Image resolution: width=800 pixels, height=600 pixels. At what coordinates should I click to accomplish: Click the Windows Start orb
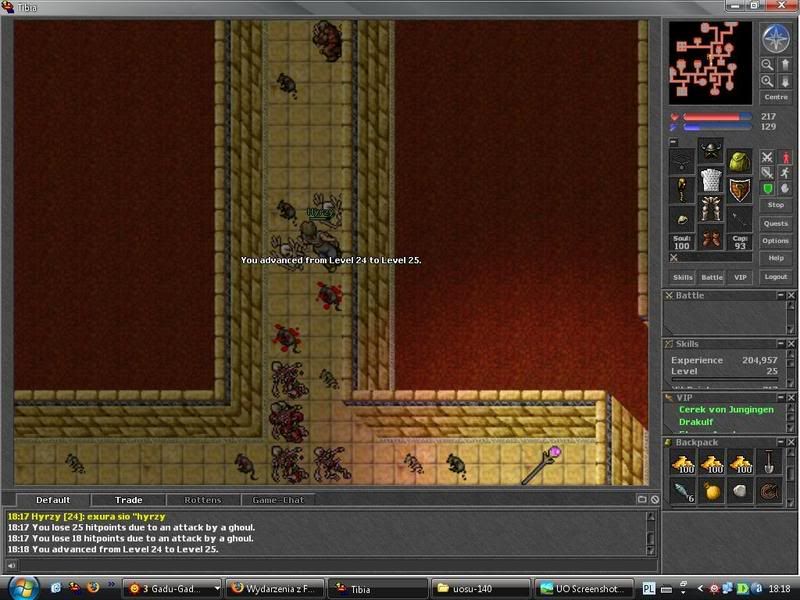(22, 588)
